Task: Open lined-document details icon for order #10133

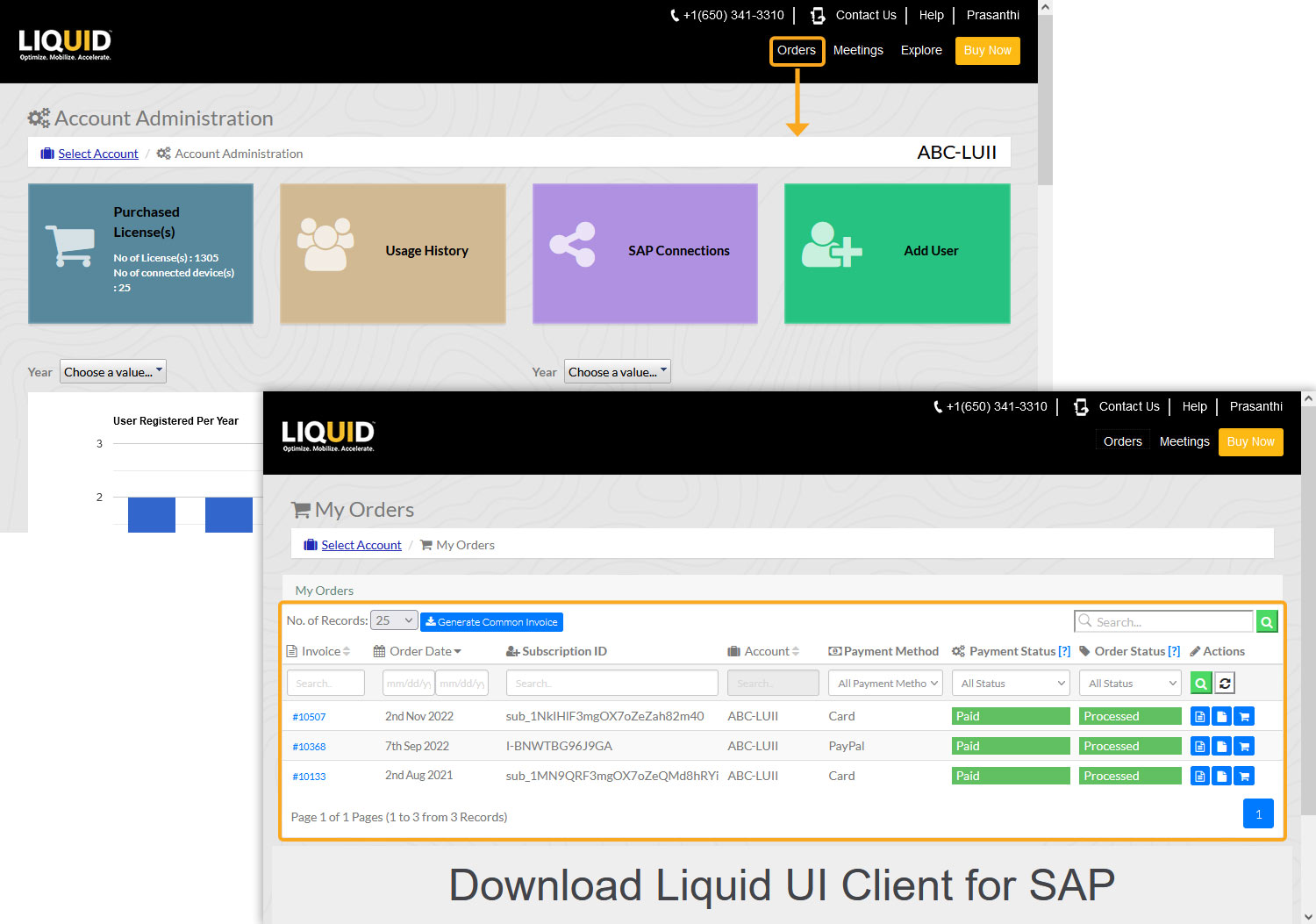Action: [1200, 776]
